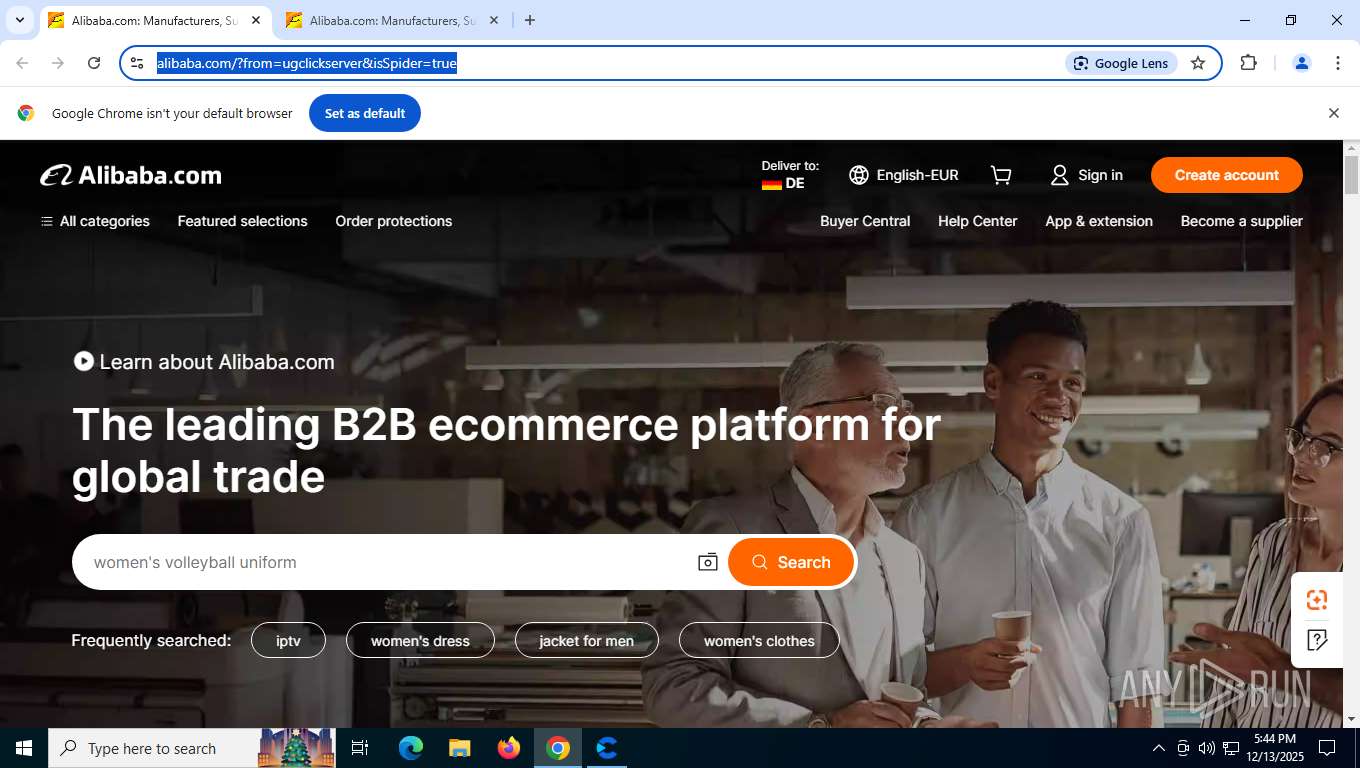This screenshot has width=1360, height=768.
Task: Click the page vertical scrollbar thumb
Action: click(1351, 175)
